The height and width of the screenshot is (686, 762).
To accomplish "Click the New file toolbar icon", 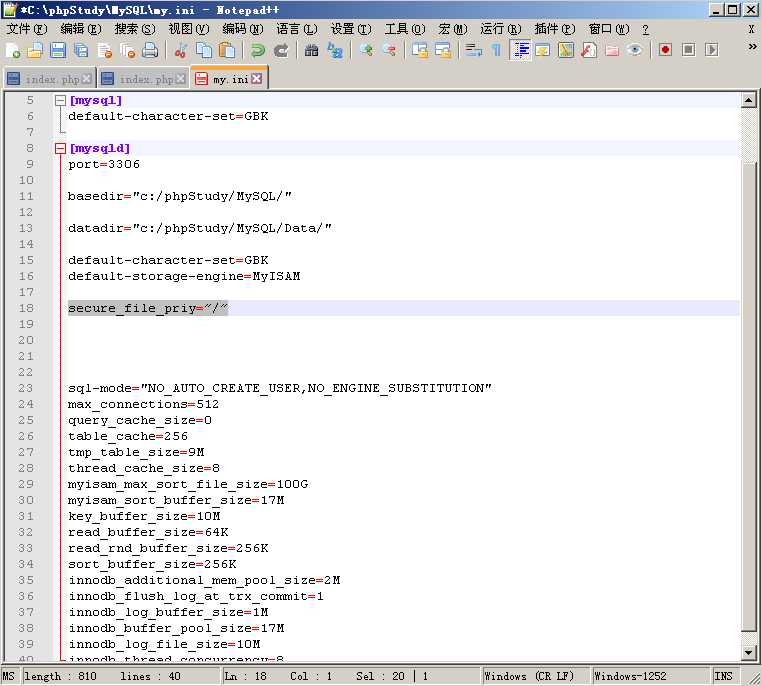I will coord(13,51).
